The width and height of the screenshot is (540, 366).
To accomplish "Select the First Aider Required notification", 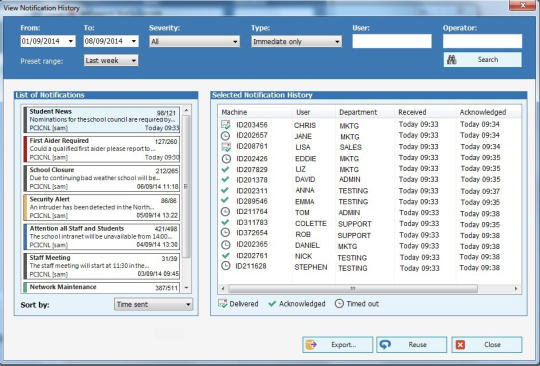I will click(x=102, y=149).
